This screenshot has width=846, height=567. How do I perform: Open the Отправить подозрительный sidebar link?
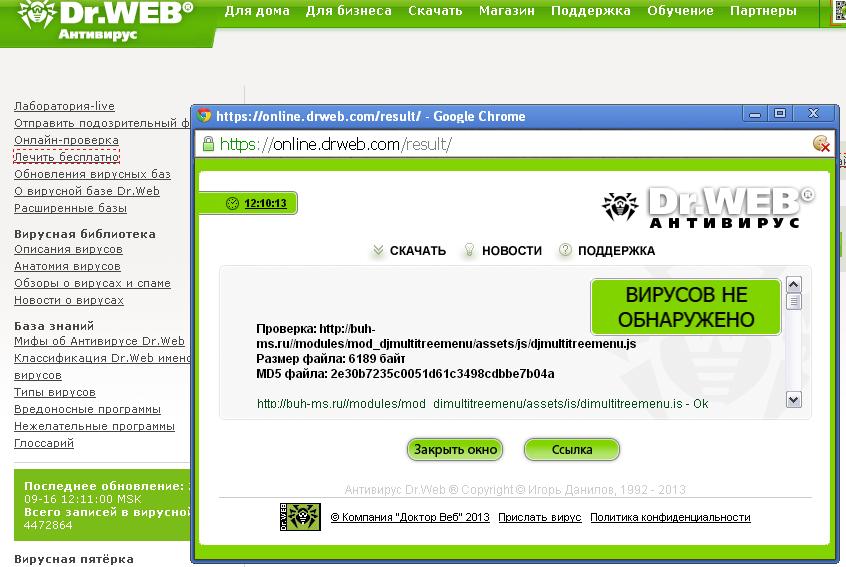(102, 123)
